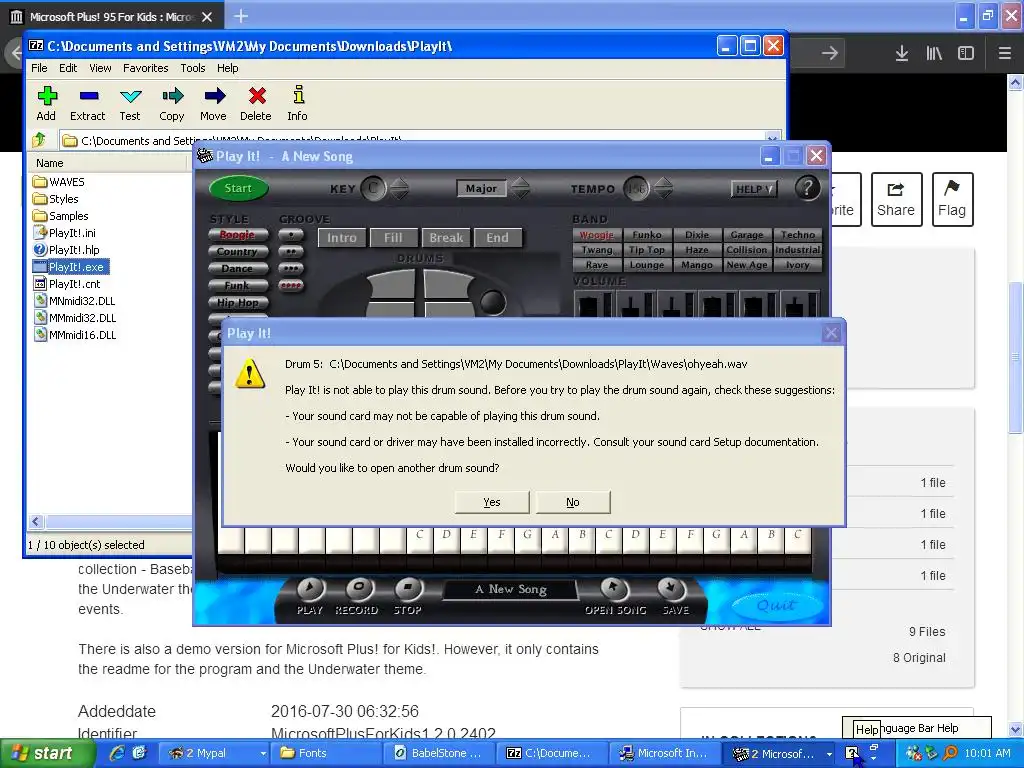Click the first volume fader in Play It
This screenshot has width=1024, height=768.
(588, 304)
